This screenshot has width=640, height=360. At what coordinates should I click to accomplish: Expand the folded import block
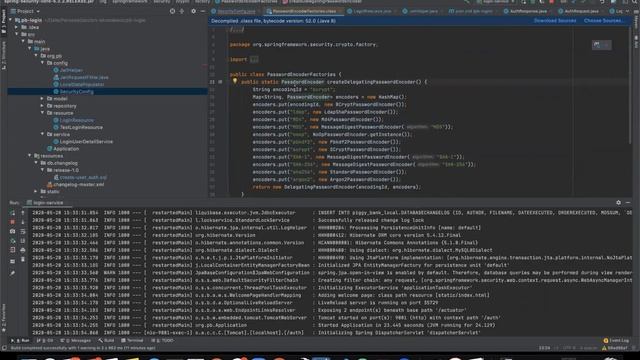coord(254,60)
